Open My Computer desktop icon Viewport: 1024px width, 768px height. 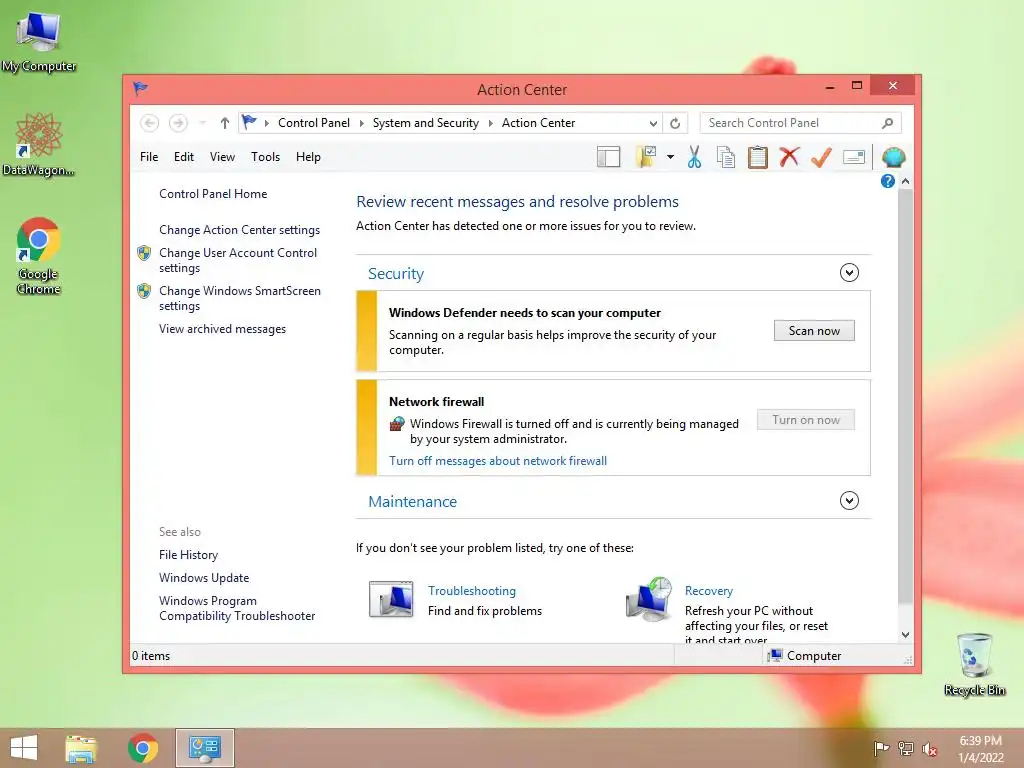tap(39, 41)
